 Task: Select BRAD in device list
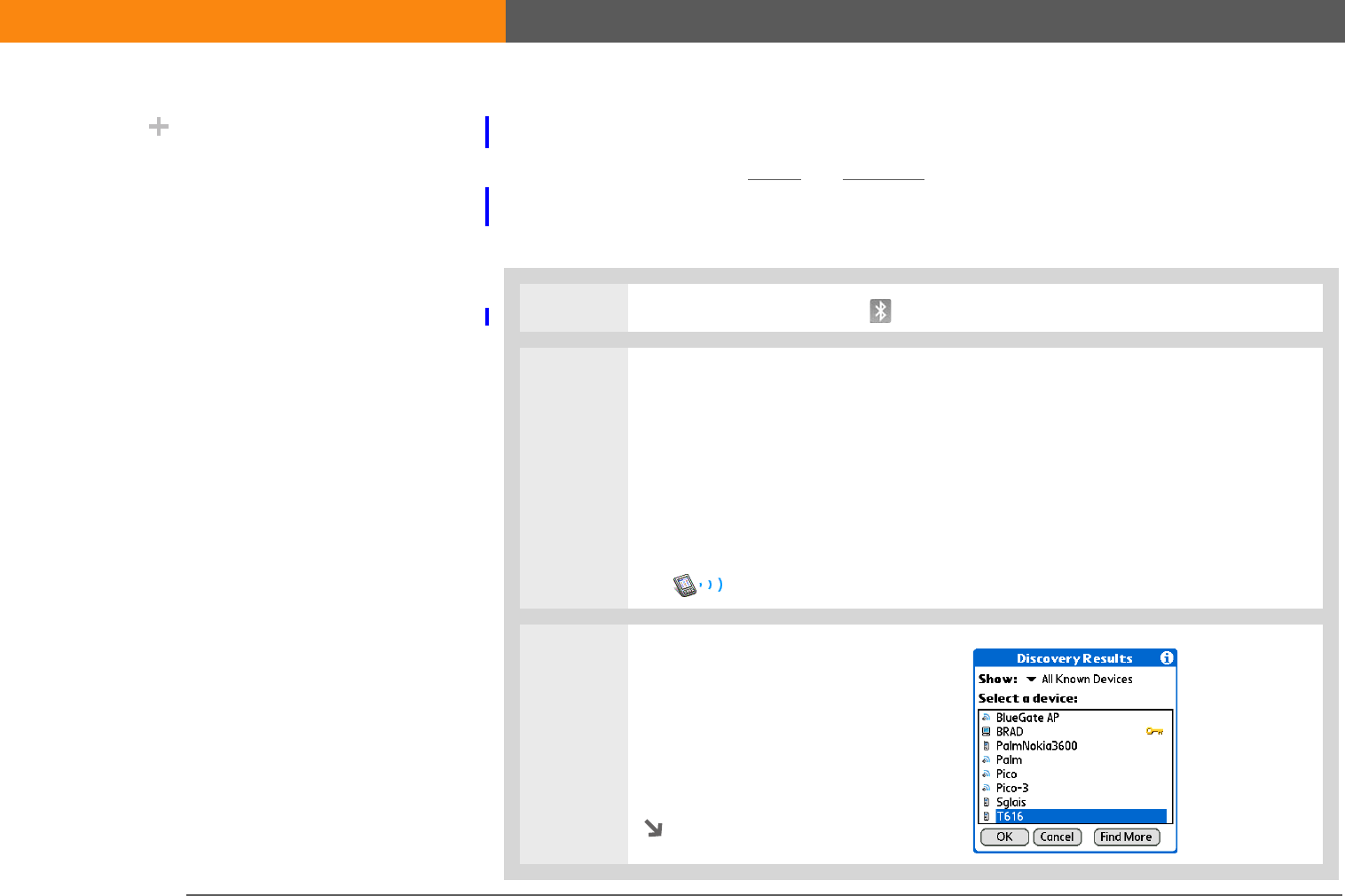tap(1010, 732)
